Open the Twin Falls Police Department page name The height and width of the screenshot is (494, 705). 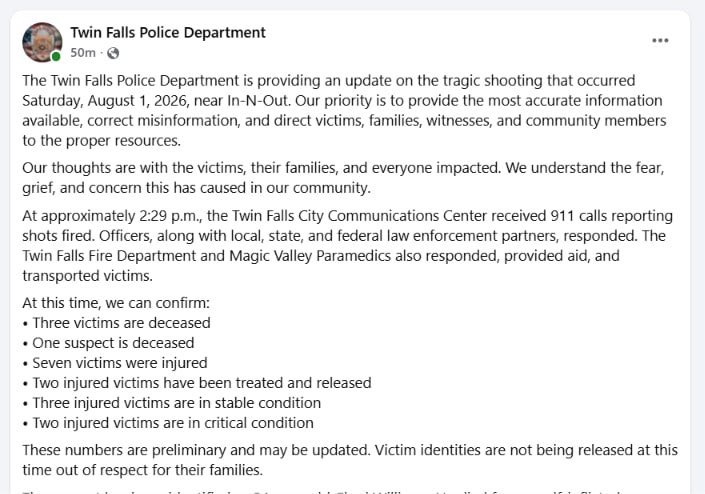(x=168, y=32)
